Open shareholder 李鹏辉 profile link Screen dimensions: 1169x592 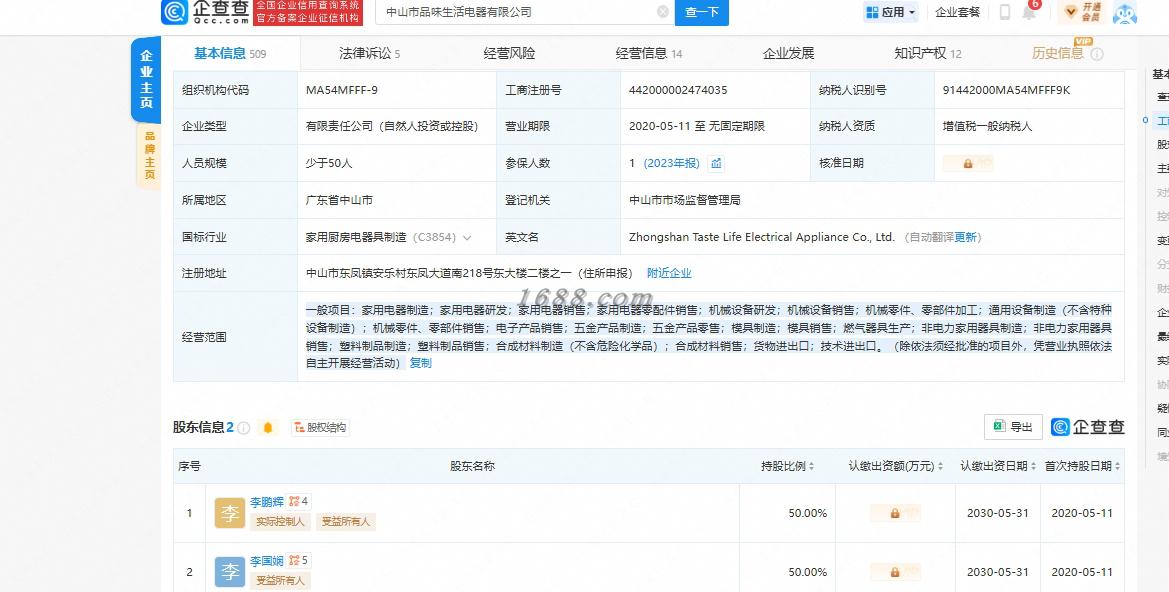point(267,502)
